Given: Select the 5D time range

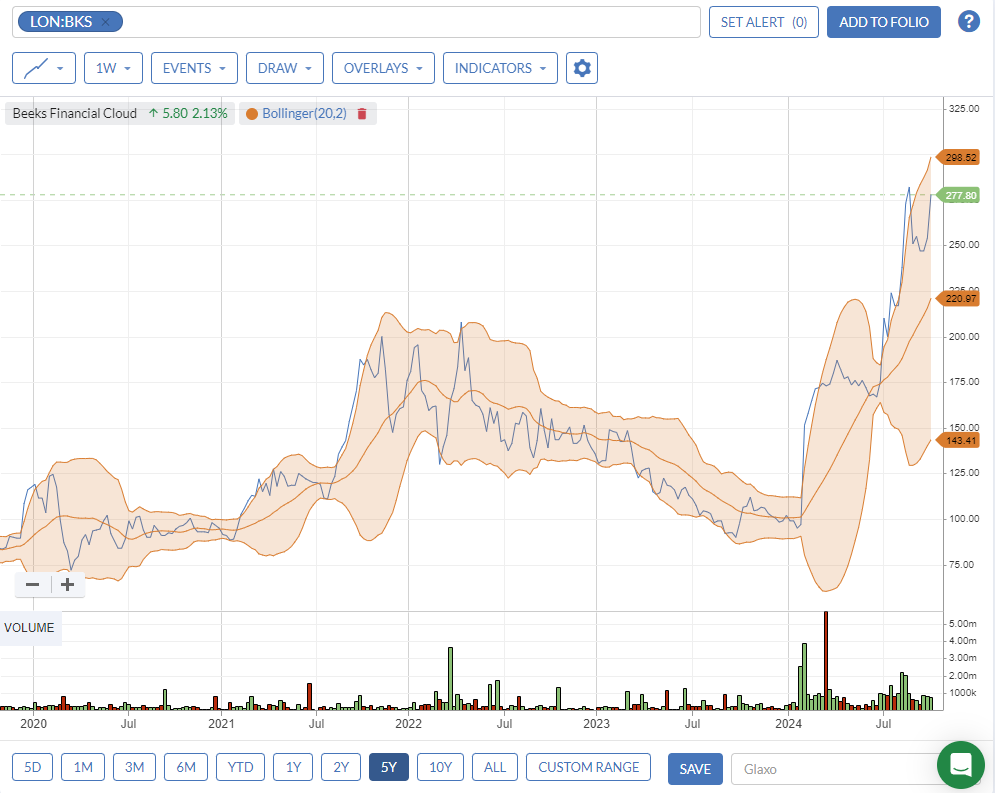Looking at the screenshot, I should click(x=32, y=767).
